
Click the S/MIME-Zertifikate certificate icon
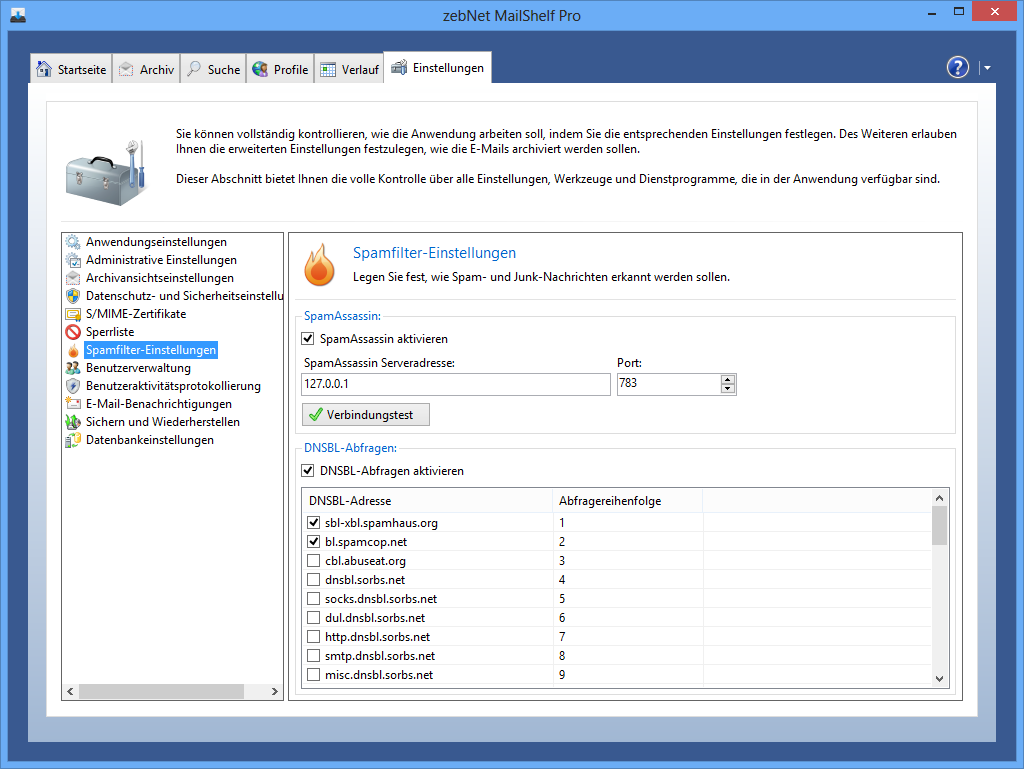pos(73,314)
